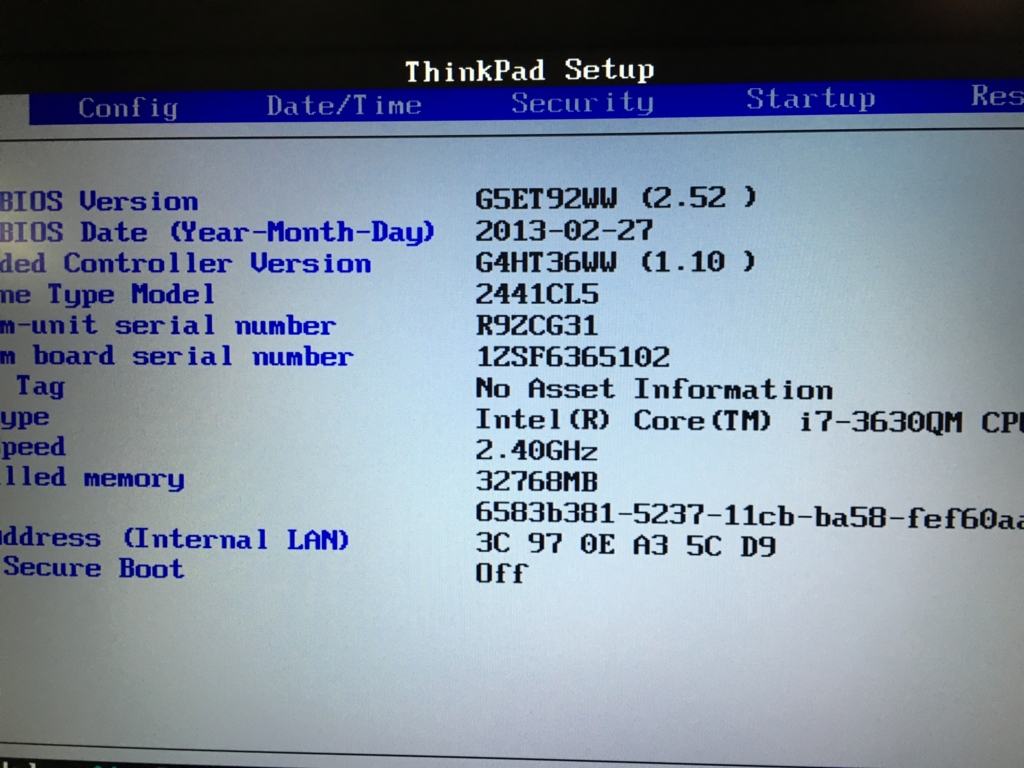Click CPU speed value 2.40GHz
This screenshot has height=768, width=1024.
[x=536, y=451]
